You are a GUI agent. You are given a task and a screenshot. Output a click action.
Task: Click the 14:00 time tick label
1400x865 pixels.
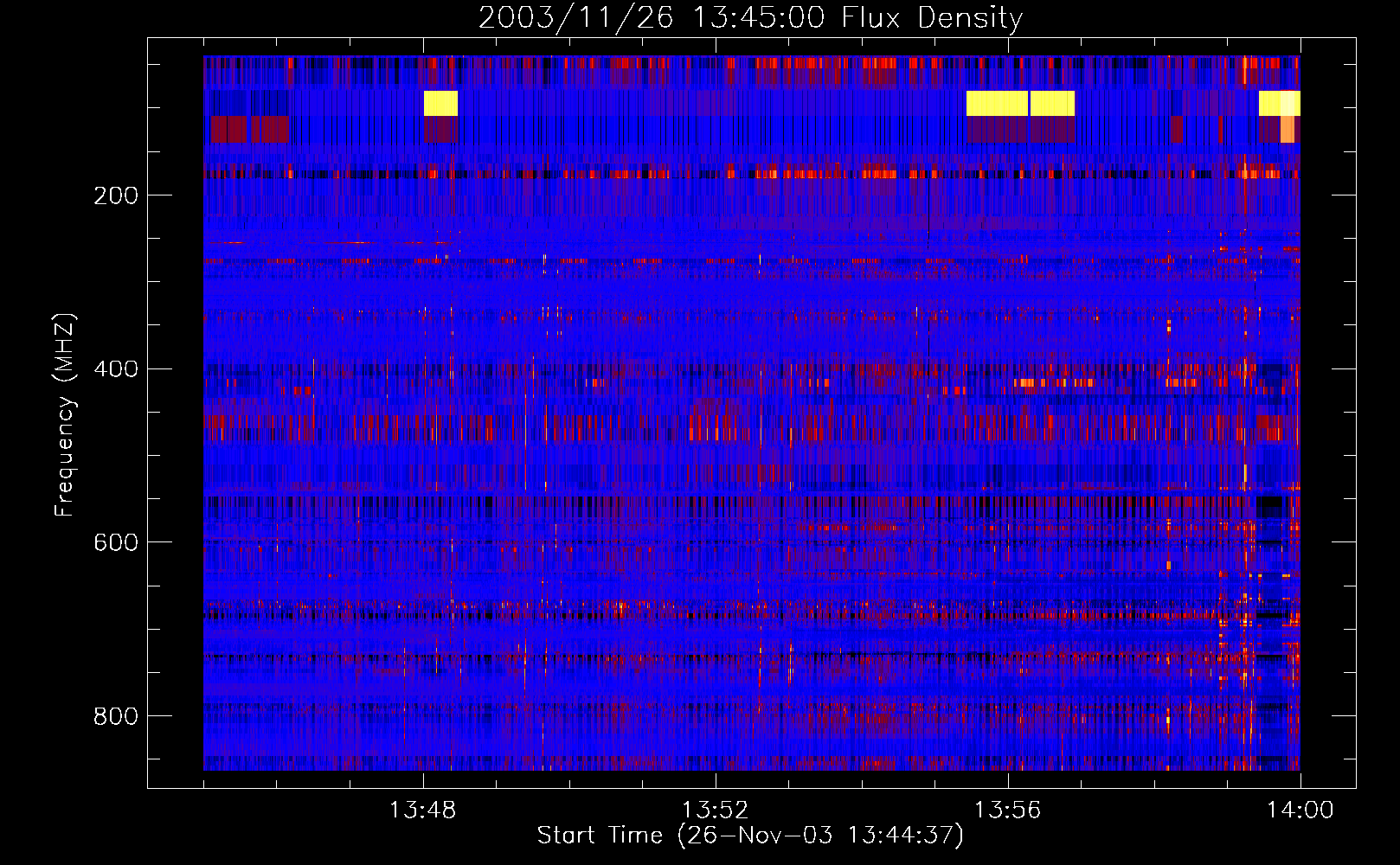(1300, 811)
